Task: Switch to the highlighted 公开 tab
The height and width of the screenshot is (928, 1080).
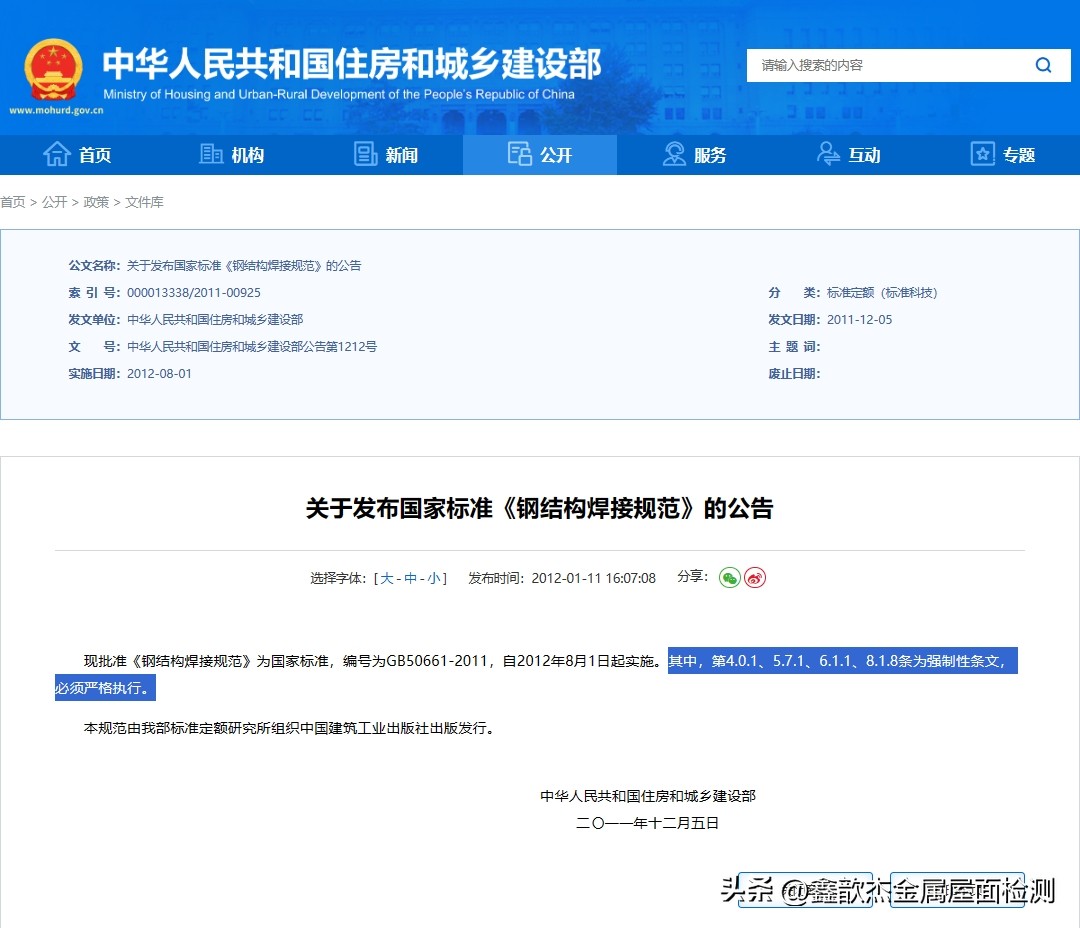Action: tap(540, 154)
